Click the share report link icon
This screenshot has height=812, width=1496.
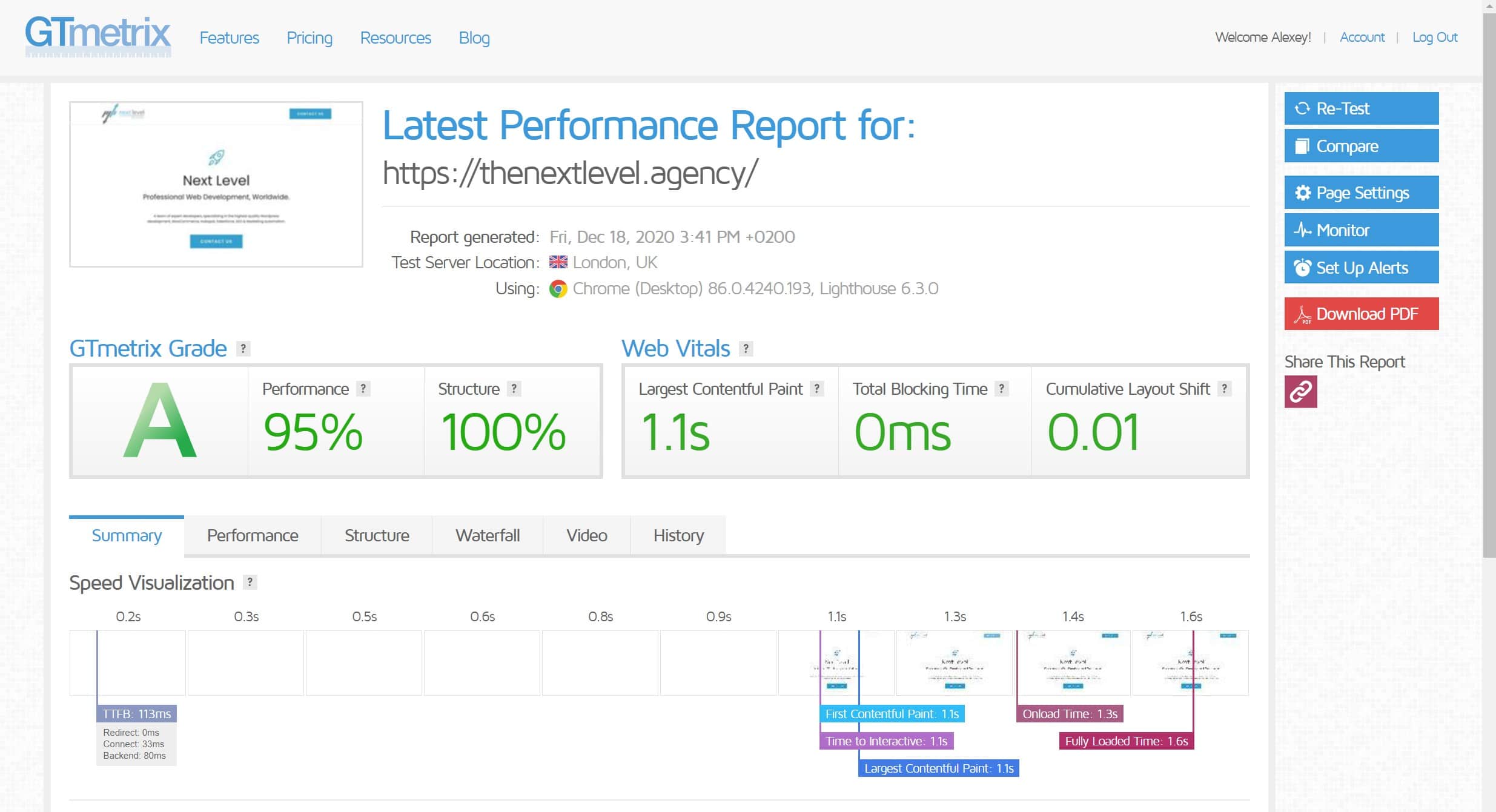point(1300,392)
